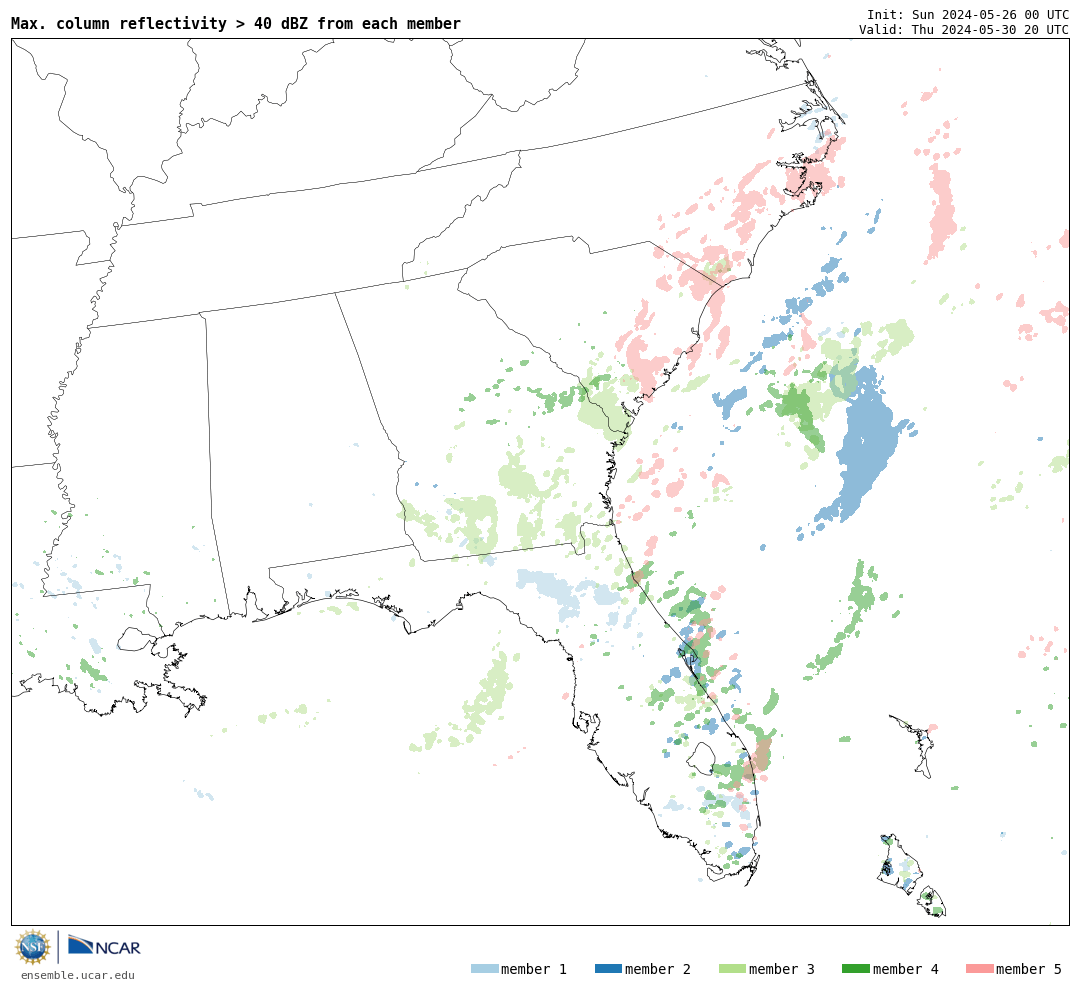
Task: Select the member 3 light green swatch
Action: pyautogui.click(x=732, y=969)
